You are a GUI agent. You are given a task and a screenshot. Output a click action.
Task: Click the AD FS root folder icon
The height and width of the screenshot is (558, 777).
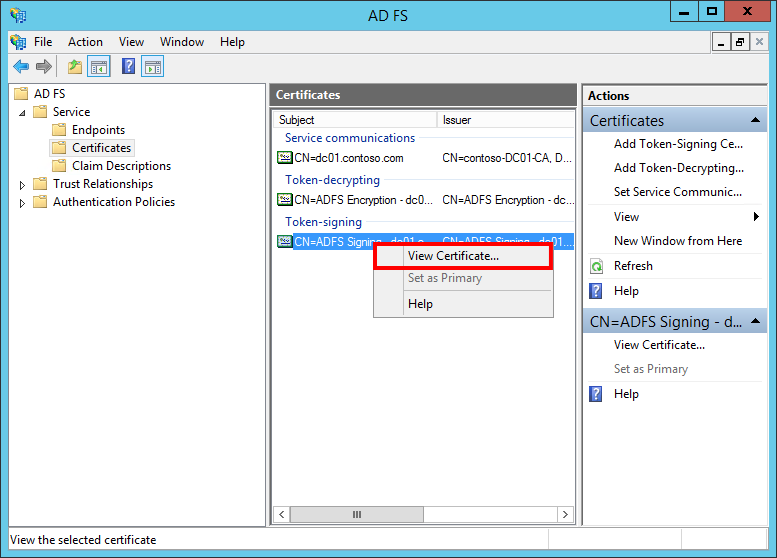coord(21,94)
